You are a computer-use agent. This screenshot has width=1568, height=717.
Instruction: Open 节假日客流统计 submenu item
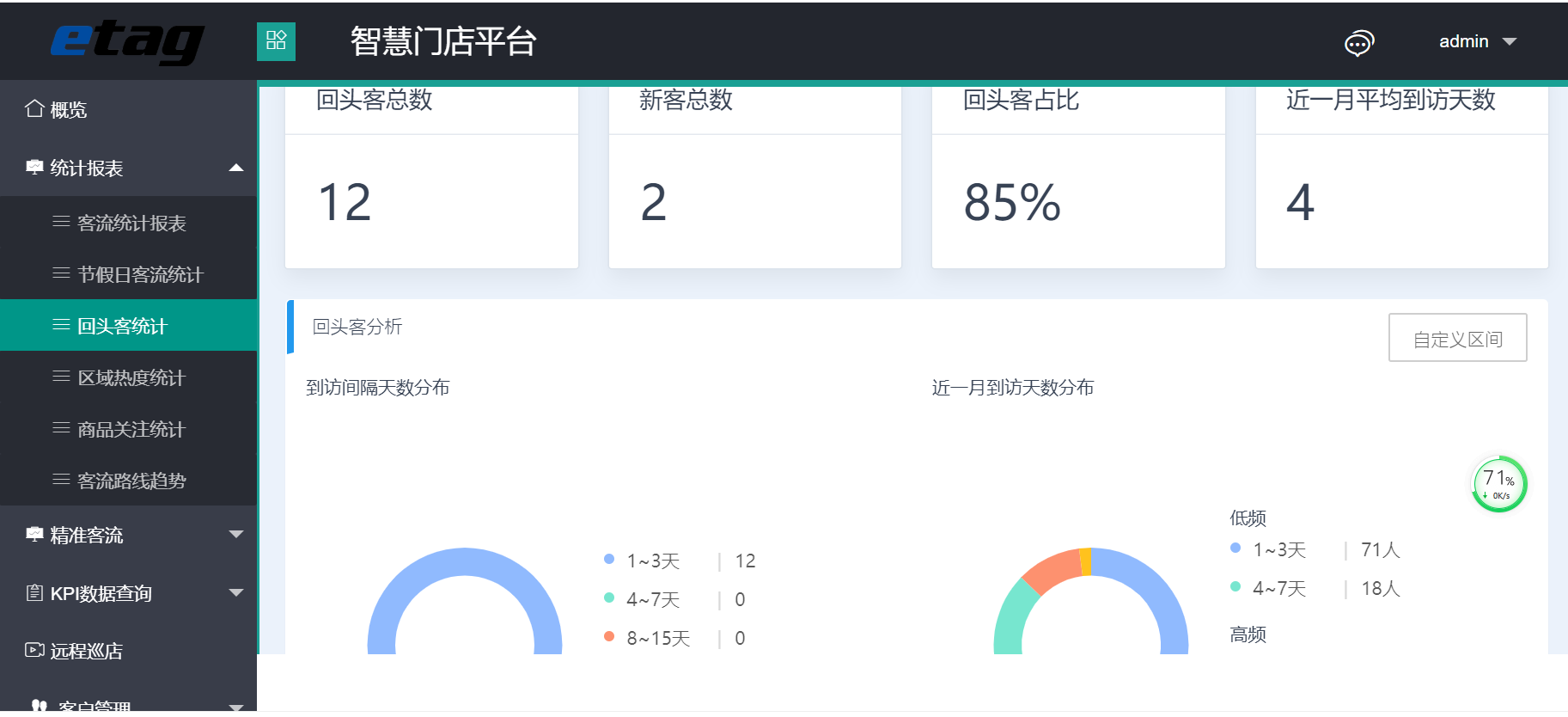click(129, 274)
